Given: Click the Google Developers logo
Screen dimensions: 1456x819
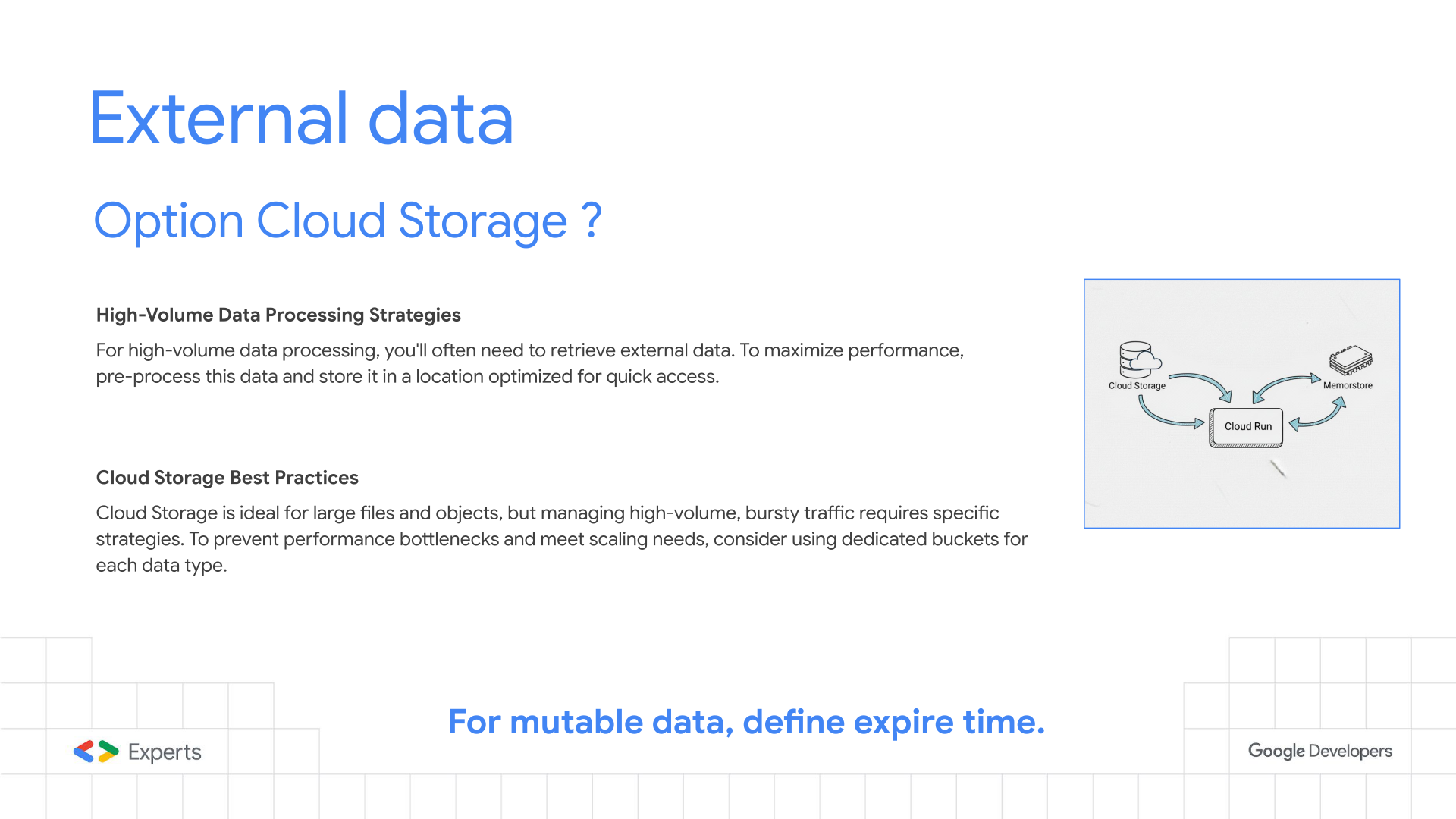Looking at the screenshot, I should coord(1319,751).
